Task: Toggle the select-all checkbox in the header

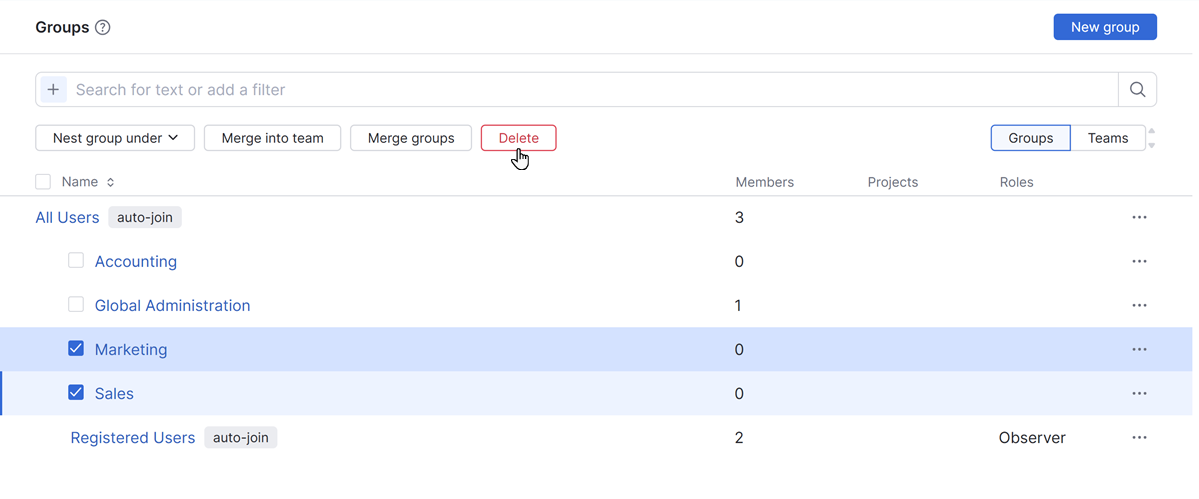Action: point(43,182)
